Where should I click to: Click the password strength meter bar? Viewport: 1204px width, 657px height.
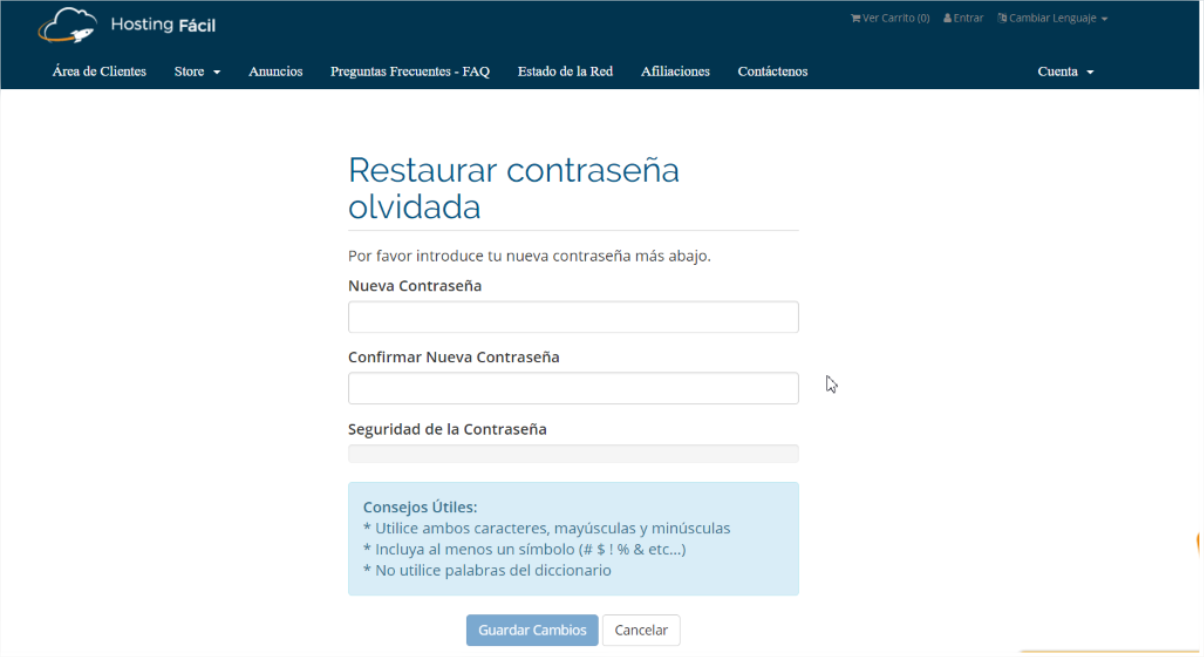tap(573, 454)
